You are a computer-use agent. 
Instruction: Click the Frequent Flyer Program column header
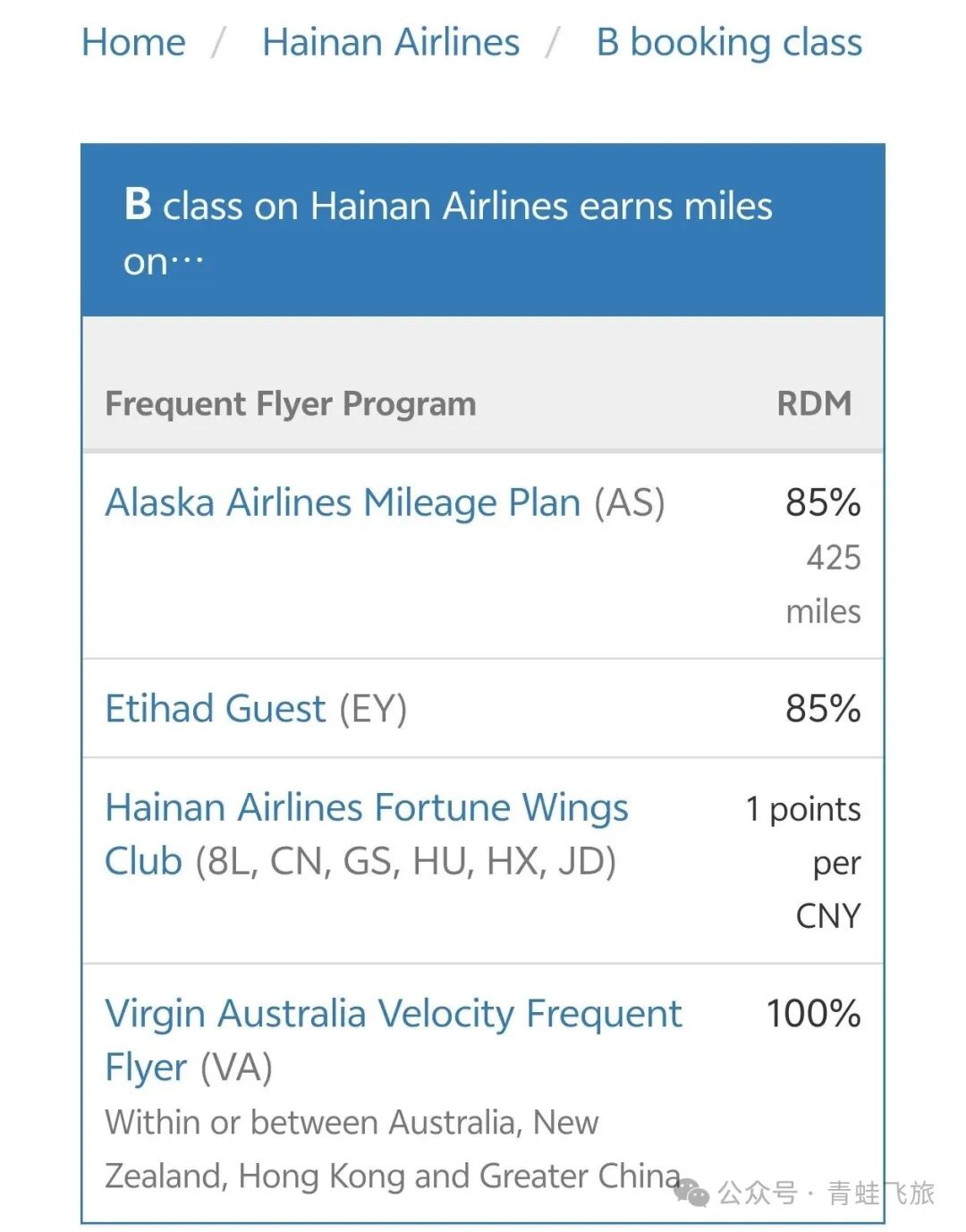(x=291, y=404)
